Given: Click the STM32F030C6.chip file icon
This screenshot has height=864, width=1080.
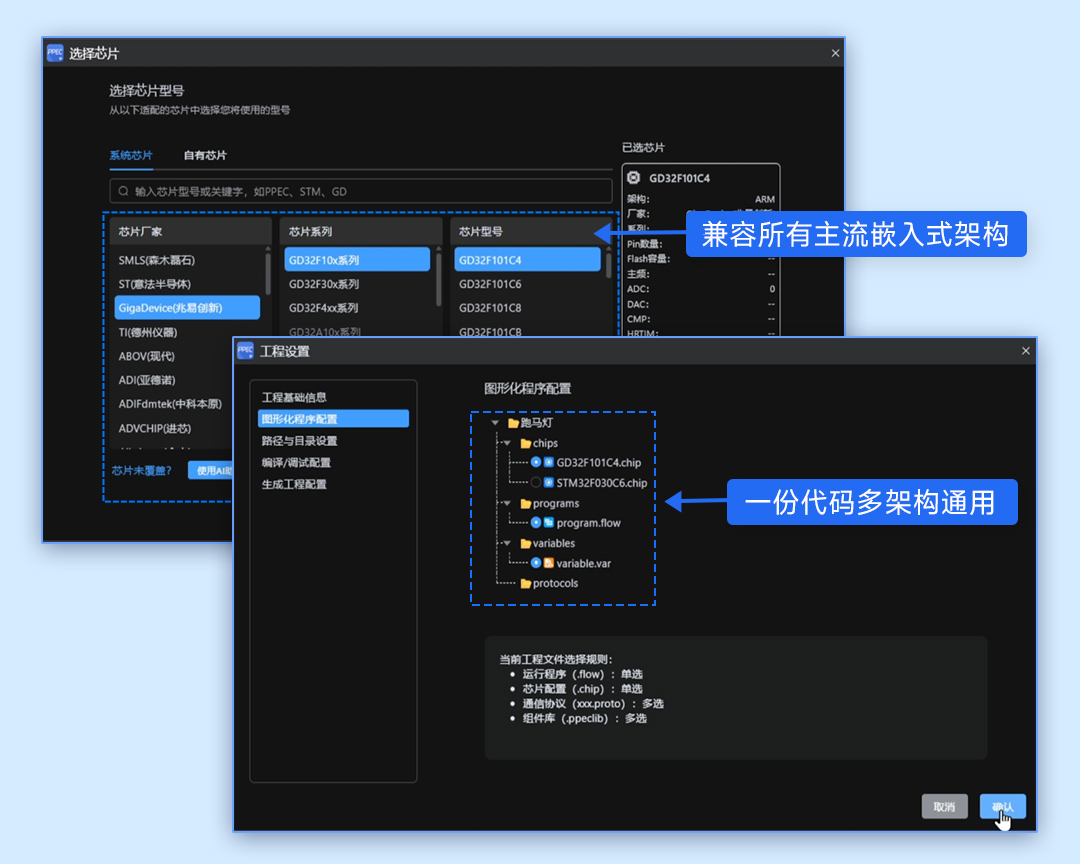Looking at the screenshot, I should click(549, 482).
